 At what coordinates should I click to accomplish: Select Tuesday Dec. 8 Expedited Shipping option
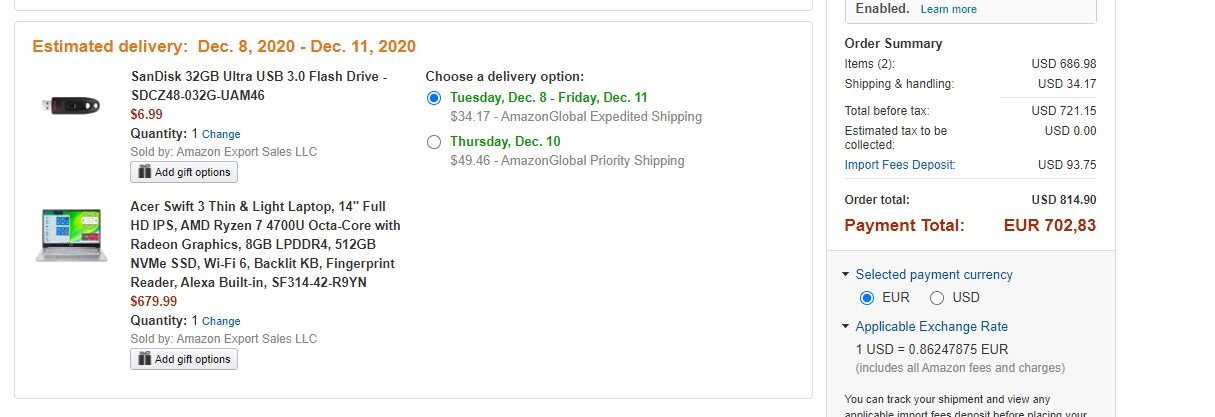[433, 98]
